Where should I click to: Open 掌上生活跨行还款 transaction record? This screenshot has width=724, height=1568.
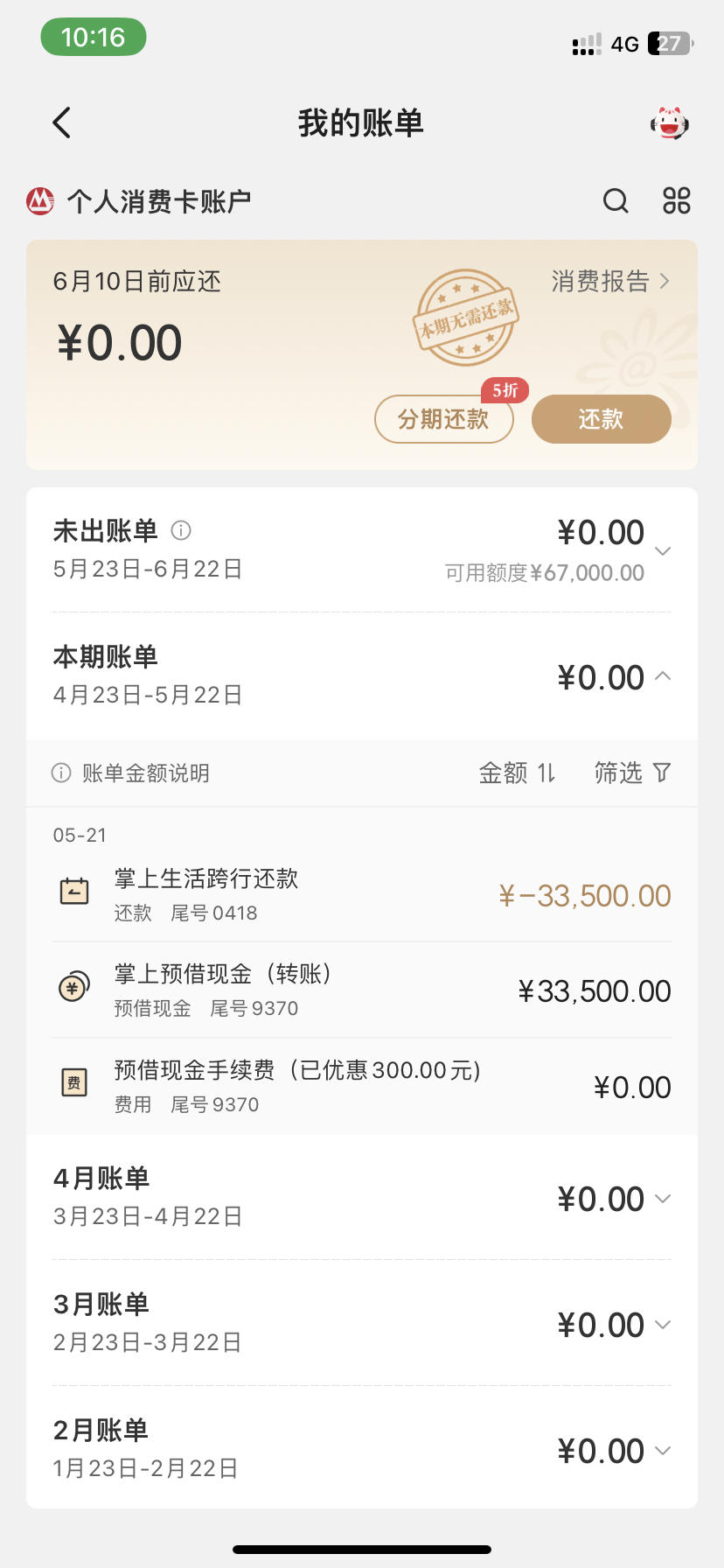362,894
